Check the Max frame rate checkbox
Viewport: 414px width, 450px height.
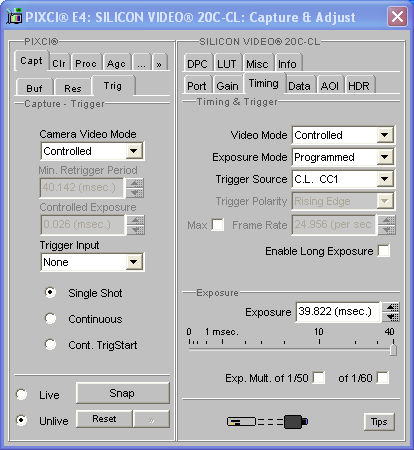218,225
